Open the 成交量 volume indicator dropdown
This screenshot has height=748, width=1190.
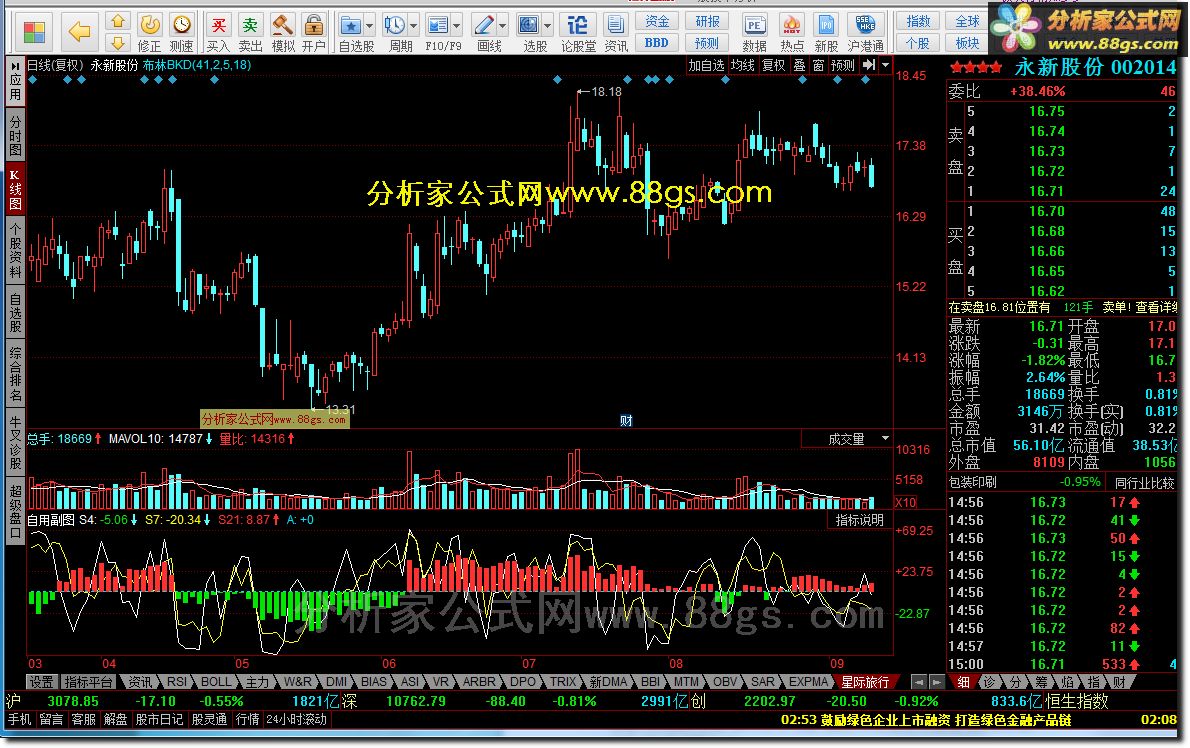[x=885, y=438]
